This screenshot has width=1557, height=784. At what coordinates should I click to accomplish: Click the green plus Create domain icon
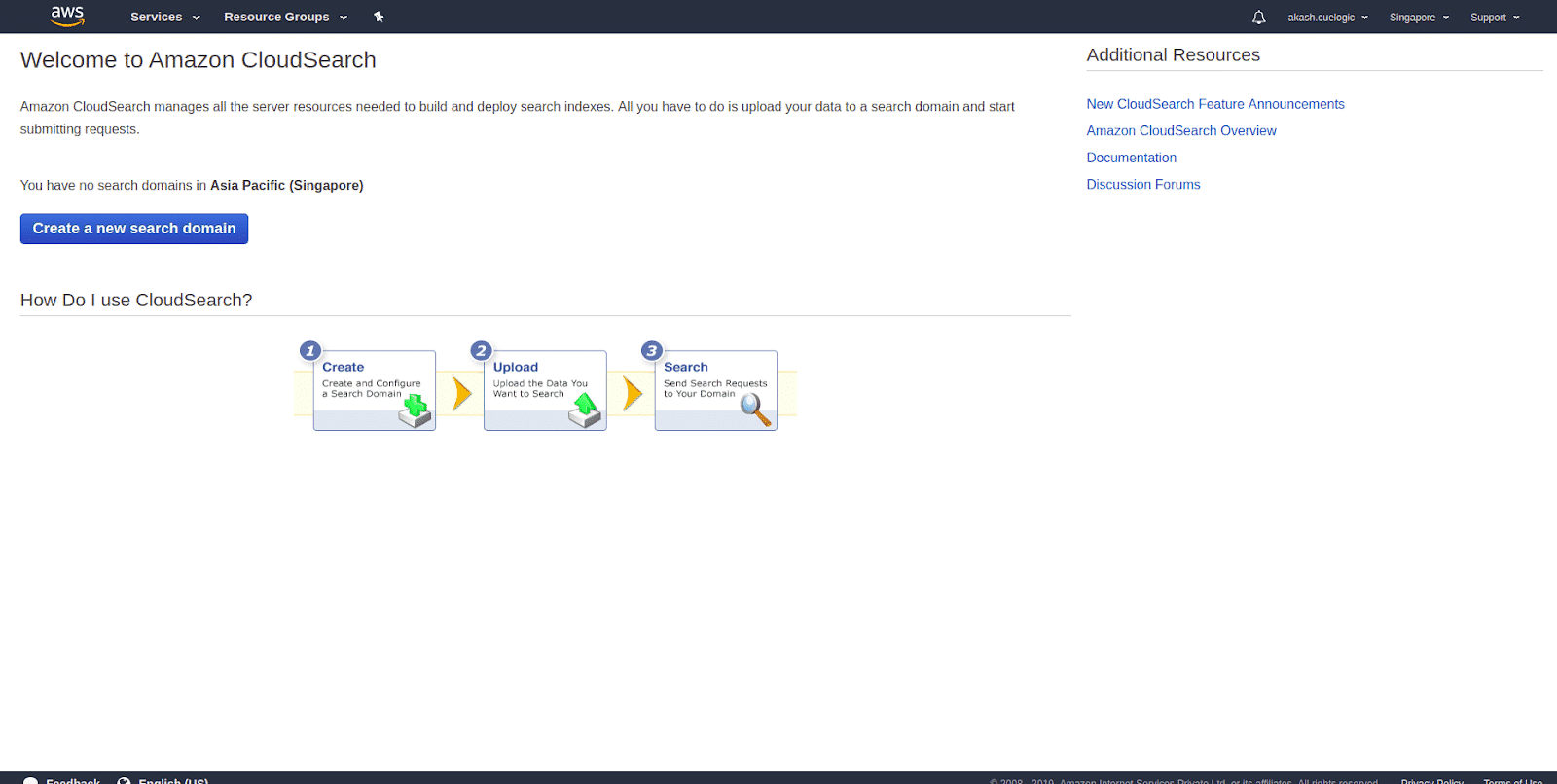click(416, 410)
